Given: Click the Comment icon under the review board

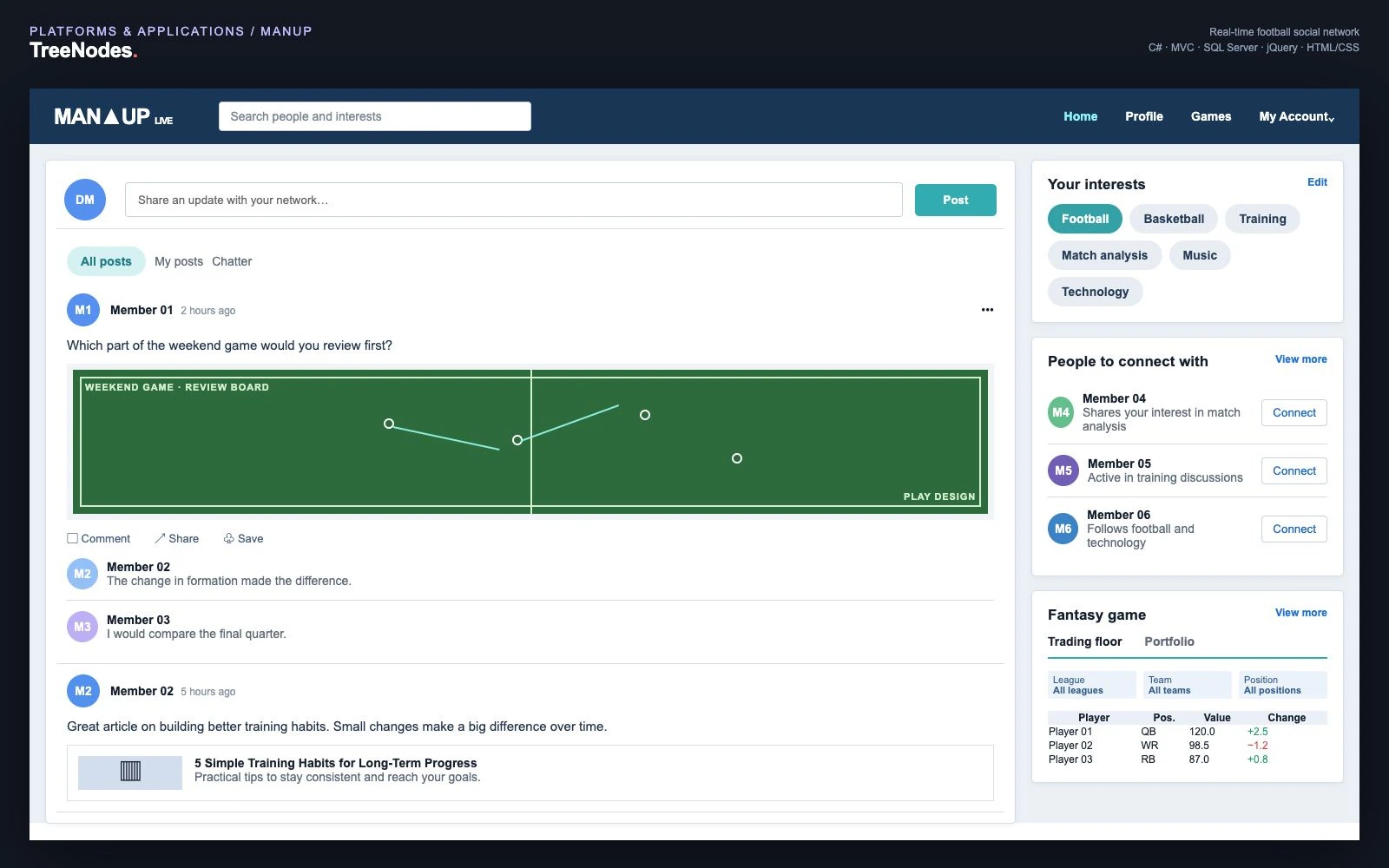Looking at the screenshot, I should tap(73, 538).
